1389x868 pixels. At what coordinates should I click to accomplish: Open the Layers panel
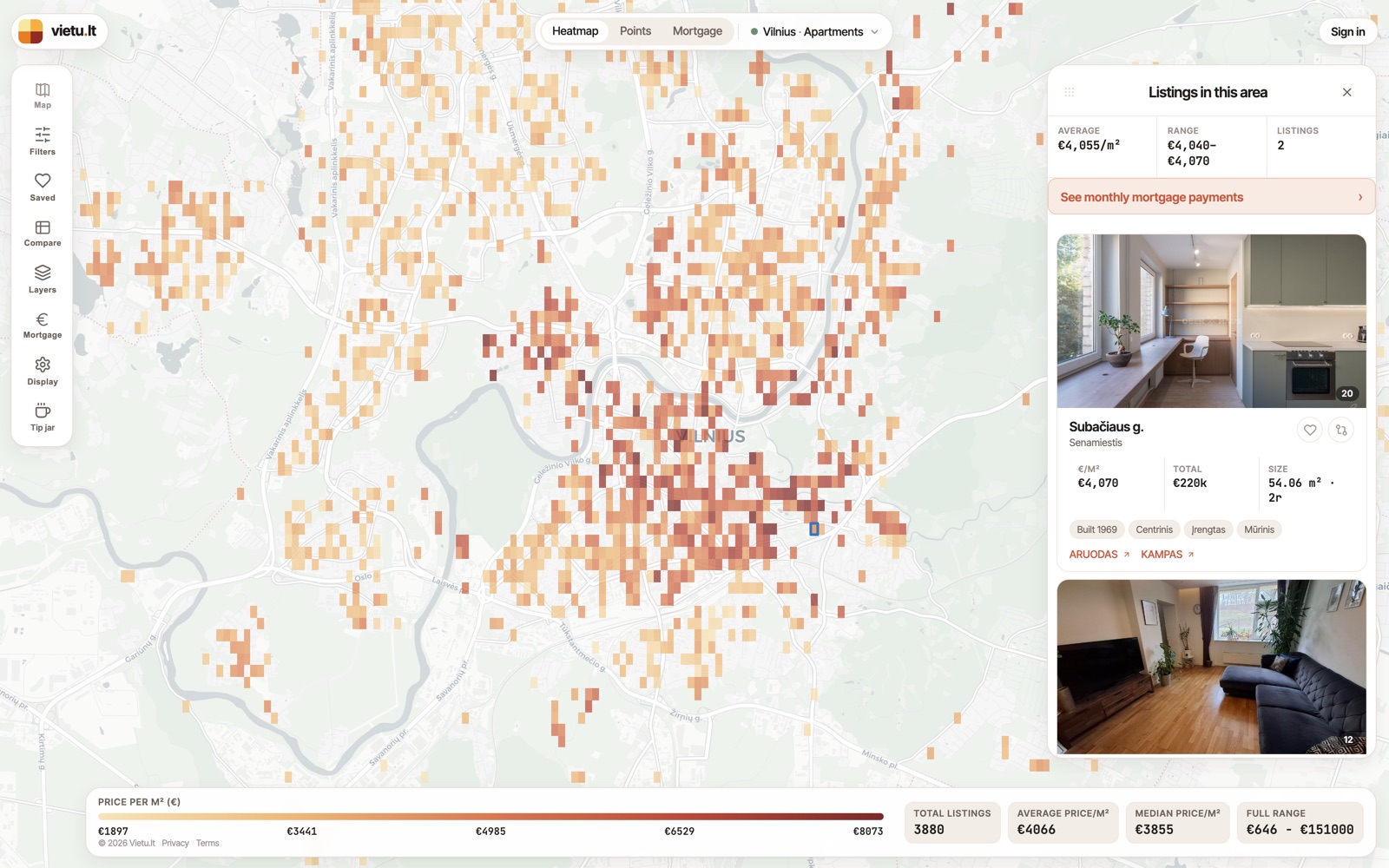43,279
